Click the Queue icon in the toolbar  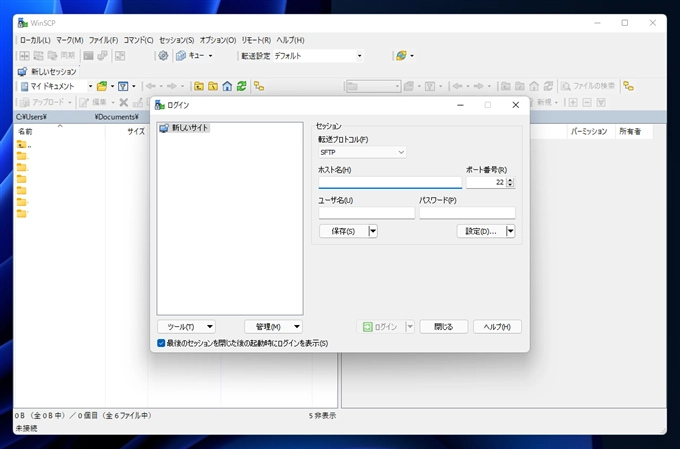click(181, 56)
